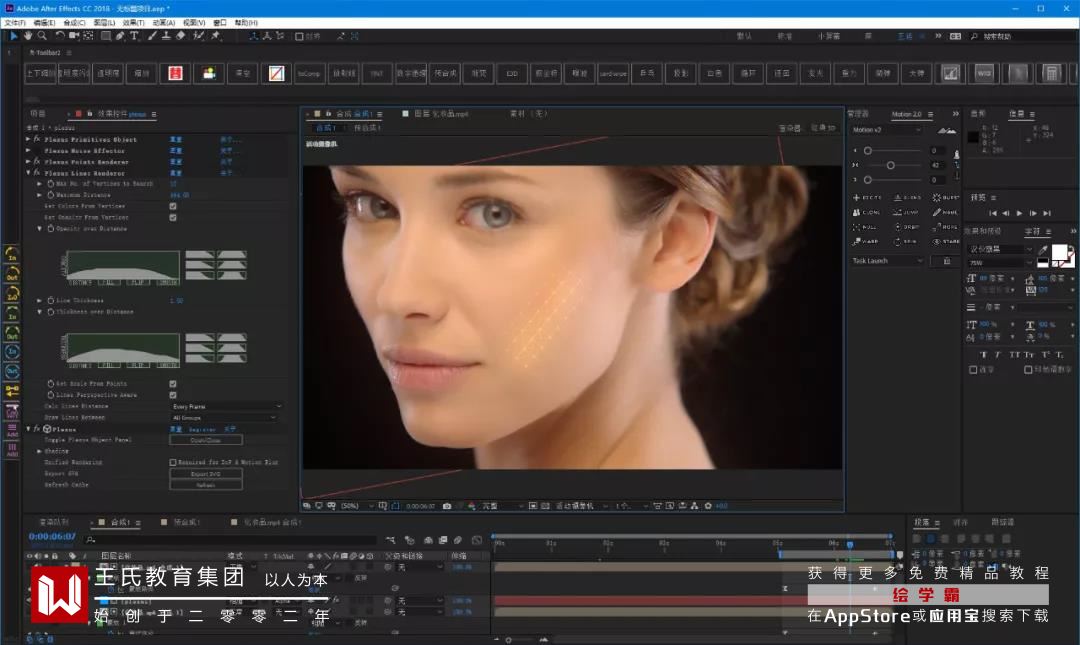1080x645 pixels.
Task: Select the Type (T) tool
Action: [x=134, y=36]
